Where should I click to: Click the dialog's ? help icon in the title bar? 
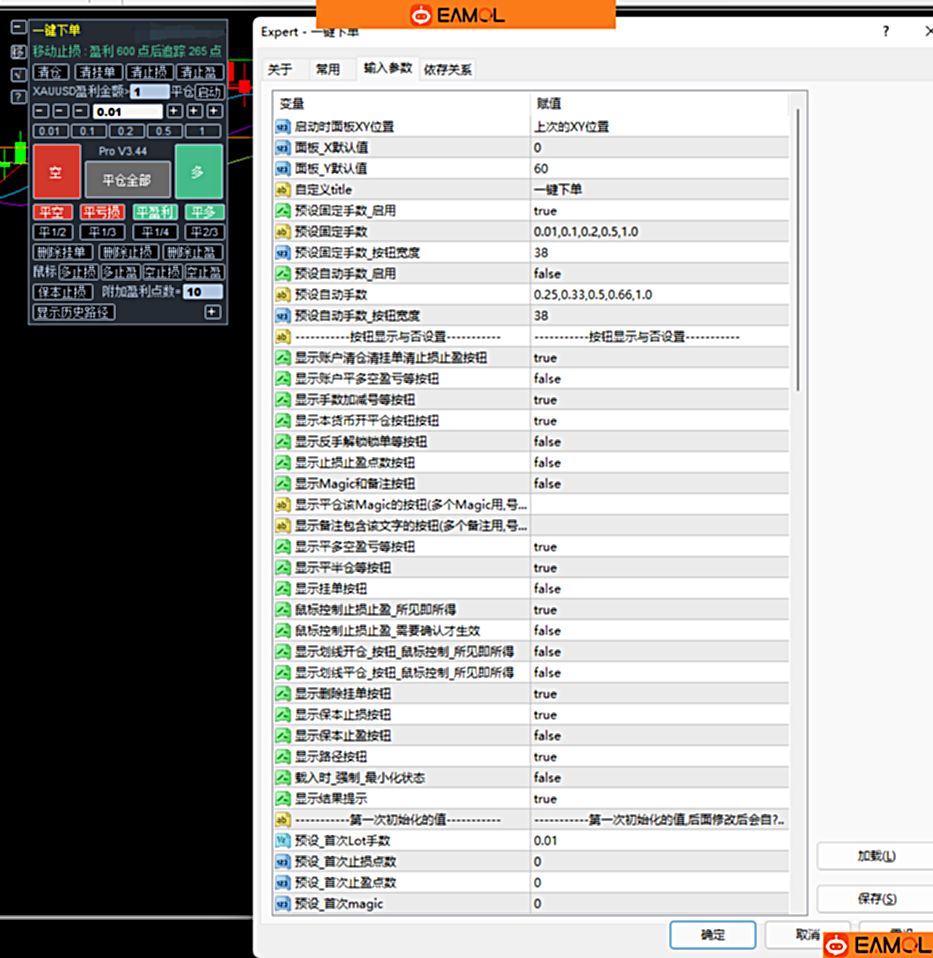pos(885,32)
